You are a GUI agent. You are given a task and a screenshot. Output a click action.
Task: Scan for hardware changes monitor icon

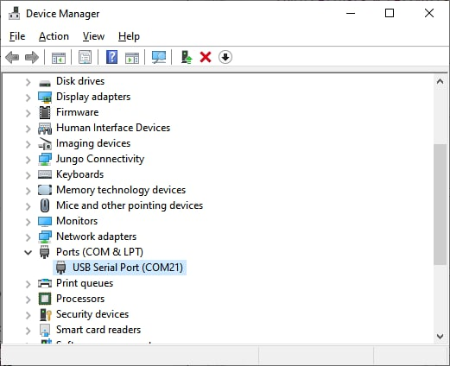[x=159, y=57]
